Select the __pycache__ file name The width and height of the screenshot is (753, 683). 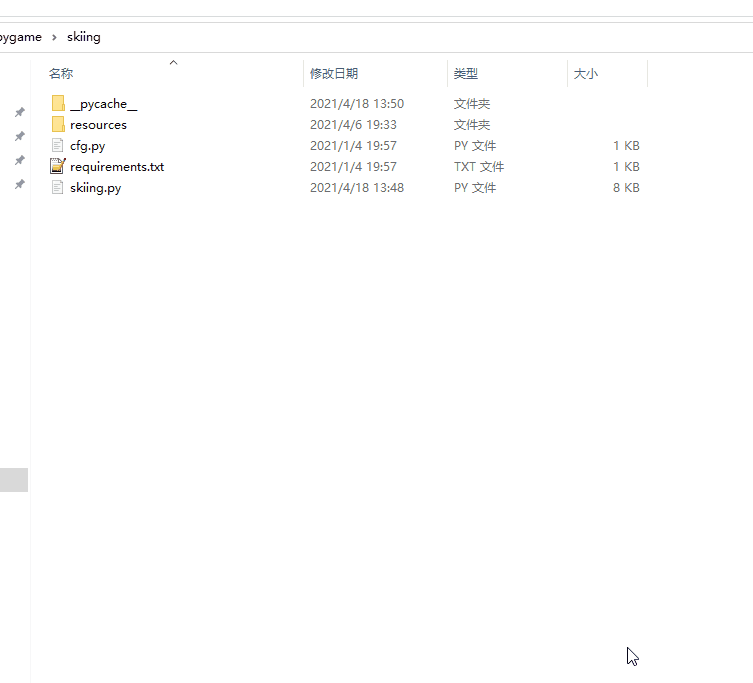(104, 104)
